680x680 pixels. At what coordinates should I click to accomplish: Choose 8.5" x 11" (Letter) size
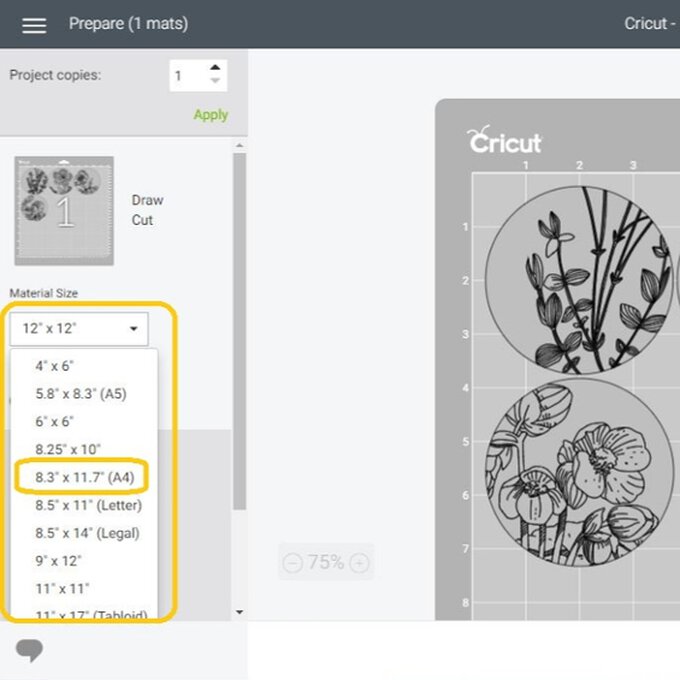[88, 505]
